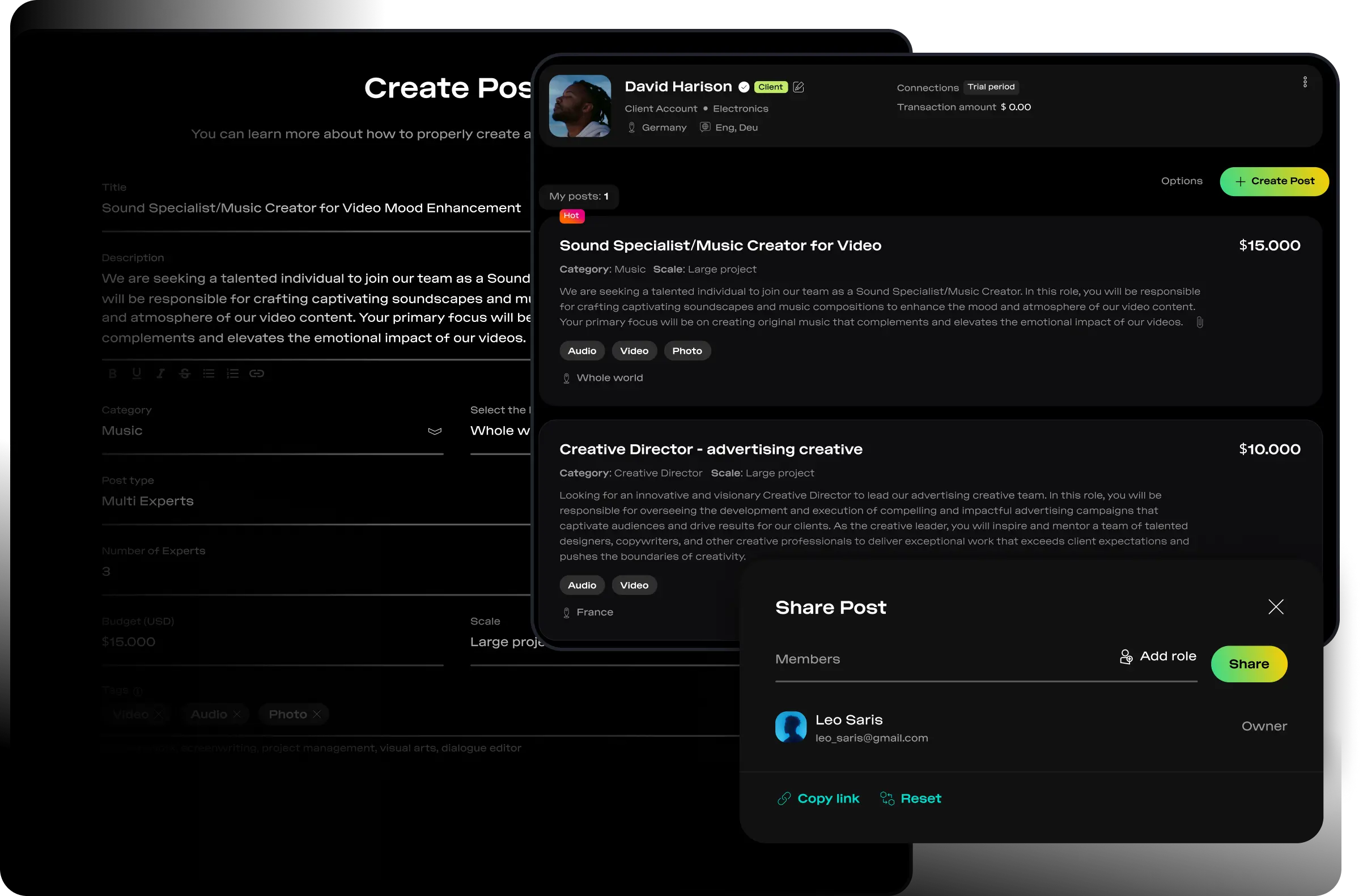This screenshot has width=1363, height=896.
Task: Click the Title field in the Create Post form
Action: pos(316,208)
